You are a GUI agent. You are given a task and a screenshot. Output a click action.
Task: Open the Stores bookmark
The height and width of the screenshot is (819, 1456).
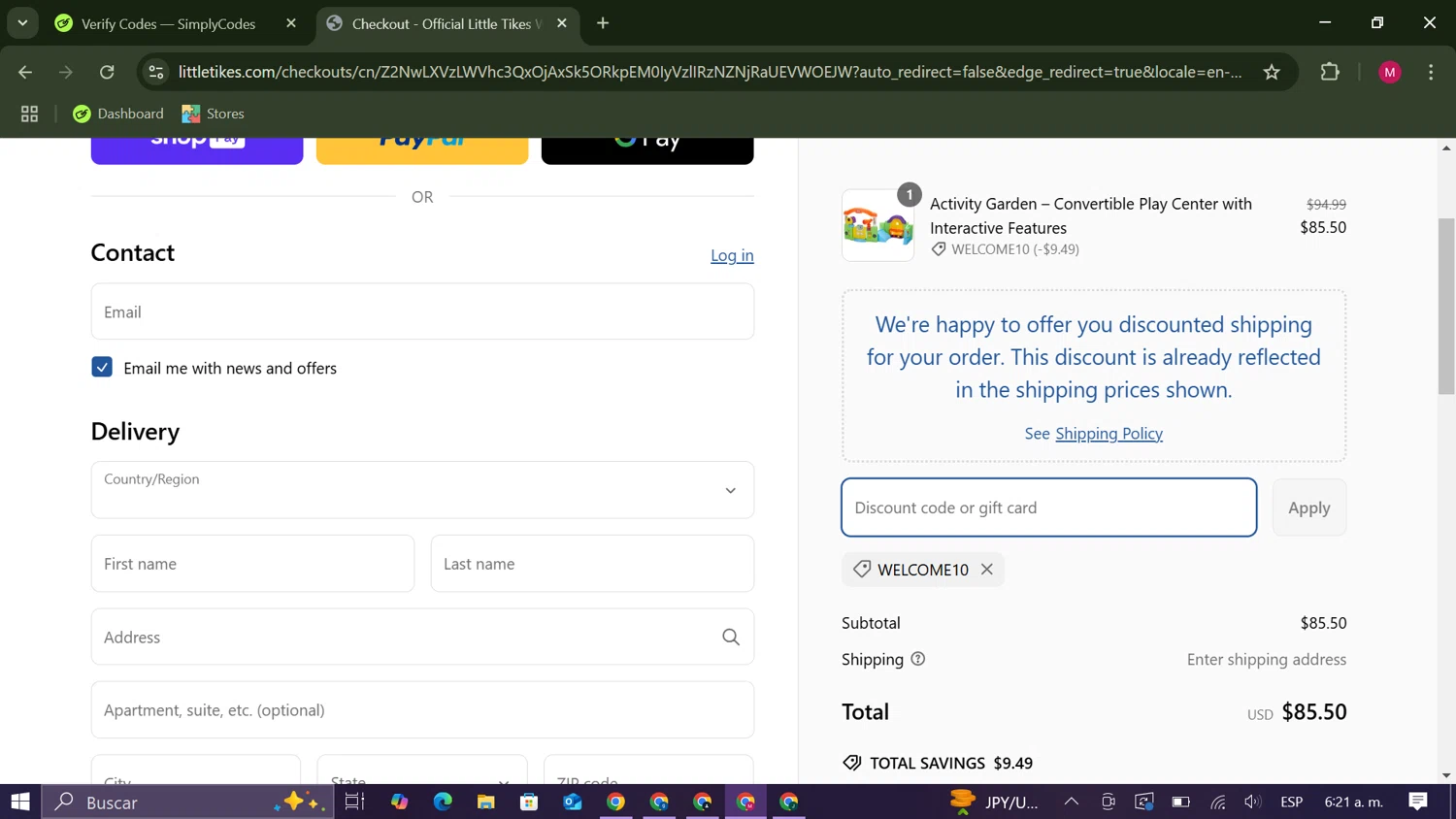[x=213, y=114]
